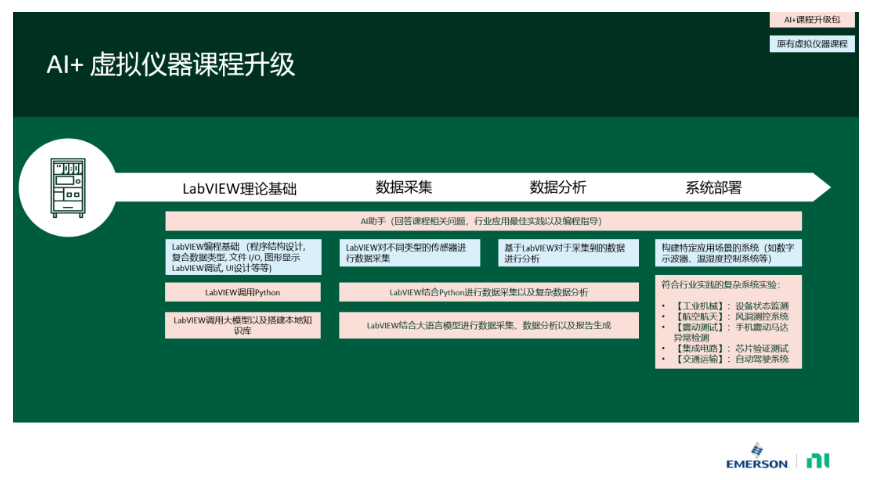Viewport: 876px width, 480px height.
Task: Click the AI+ 虚拟仪器课程升级 slide title
Action: (x=171, y=65)
